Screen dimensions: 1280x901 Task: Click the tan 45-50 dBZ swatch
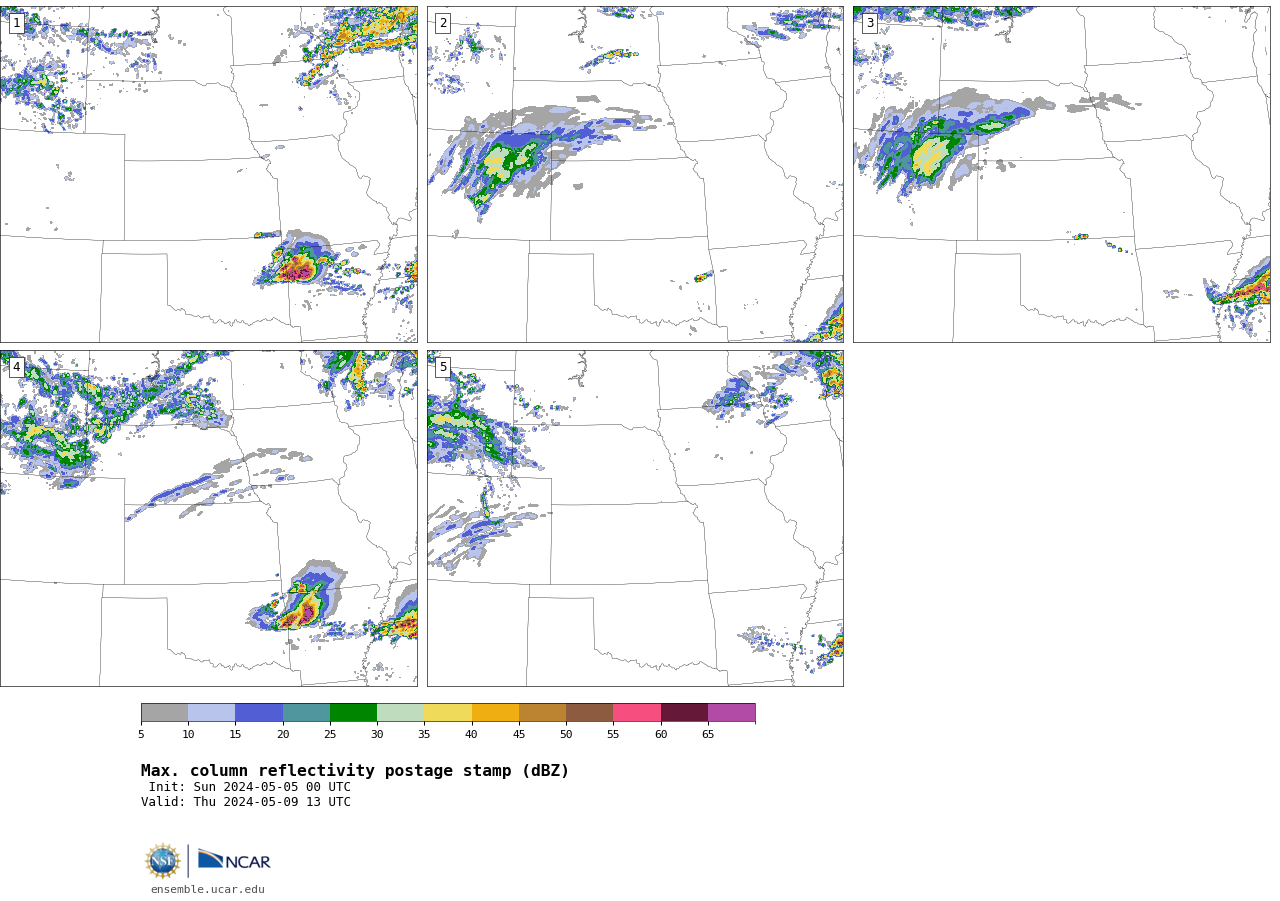point(542,713)
